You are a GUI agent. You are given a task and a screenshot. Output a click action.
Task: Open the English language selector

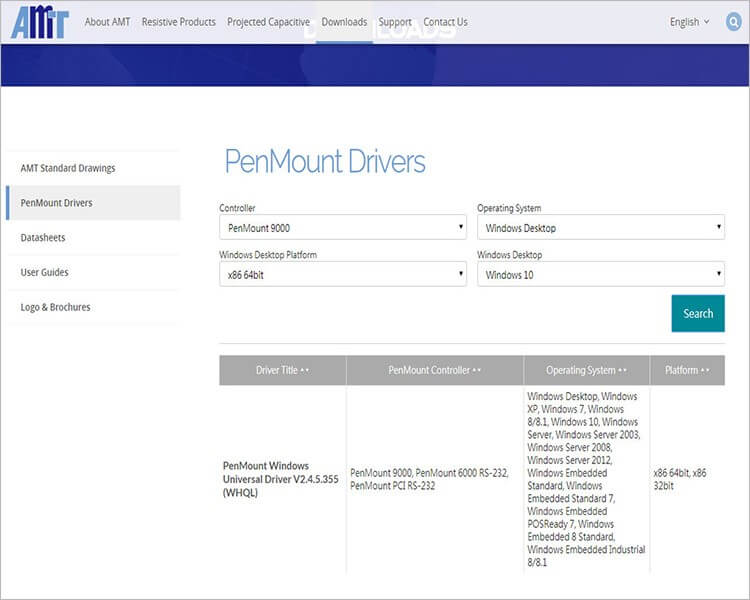point(689,22)
